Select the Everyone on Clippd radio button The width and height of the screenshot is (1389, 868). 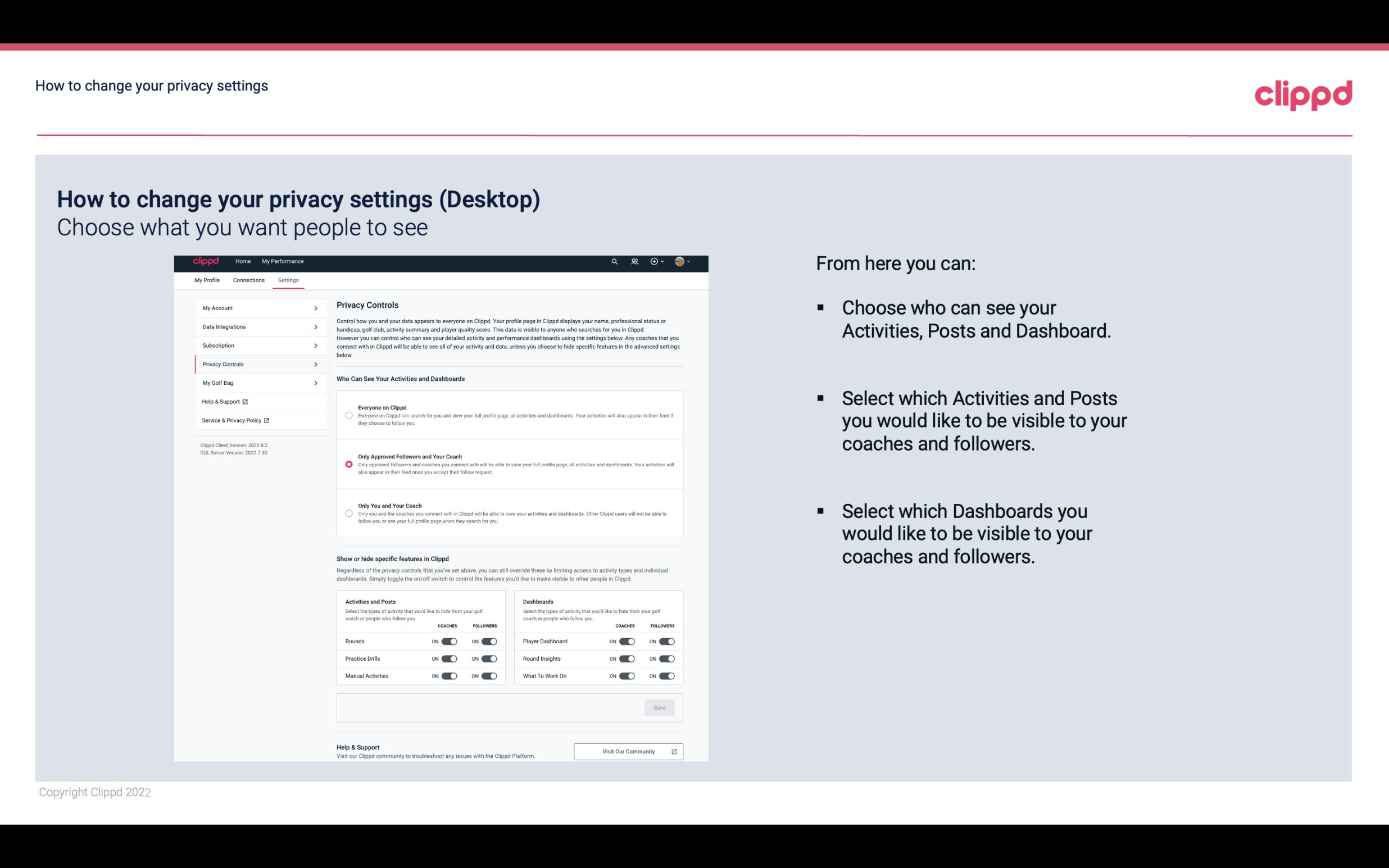click(x=348, y=415)
